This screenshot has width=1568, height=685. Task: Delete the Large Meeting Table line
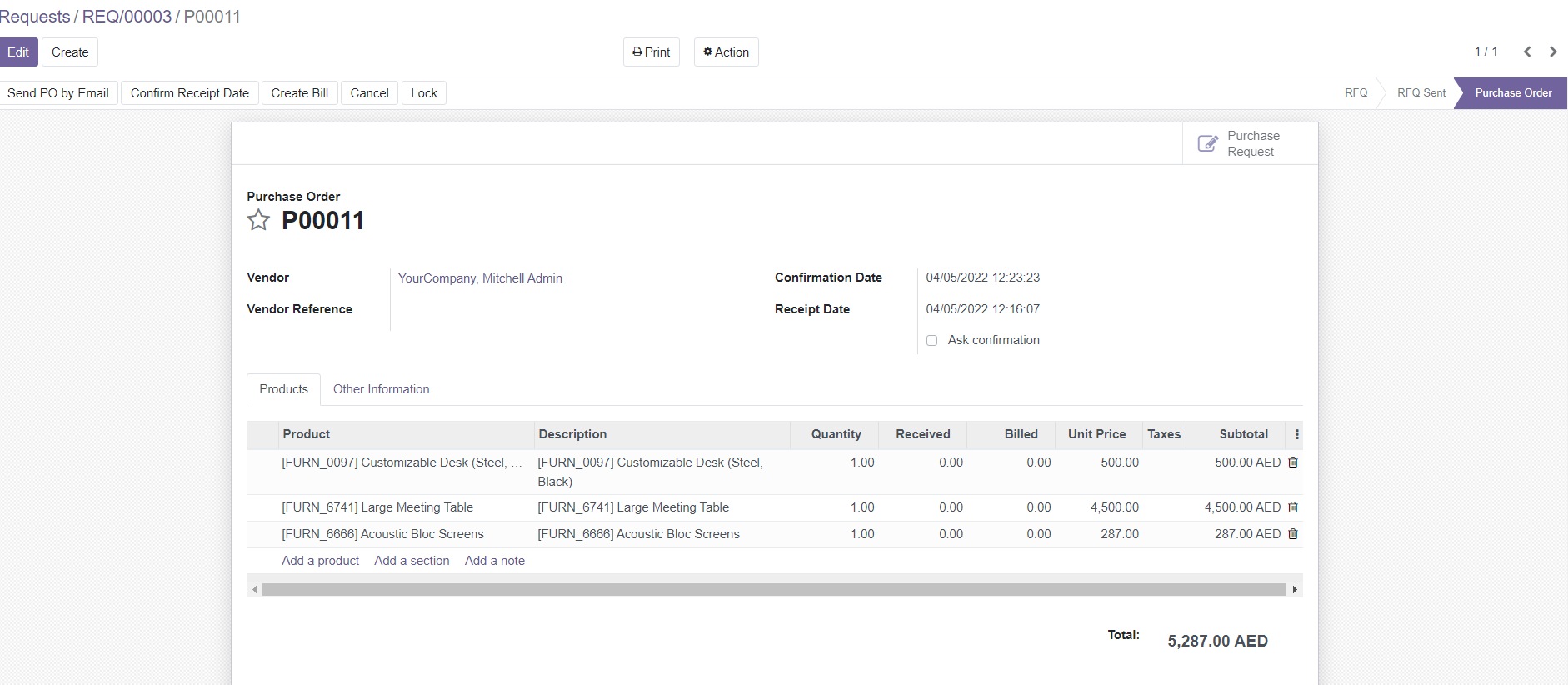click(x=1293, y=507)
